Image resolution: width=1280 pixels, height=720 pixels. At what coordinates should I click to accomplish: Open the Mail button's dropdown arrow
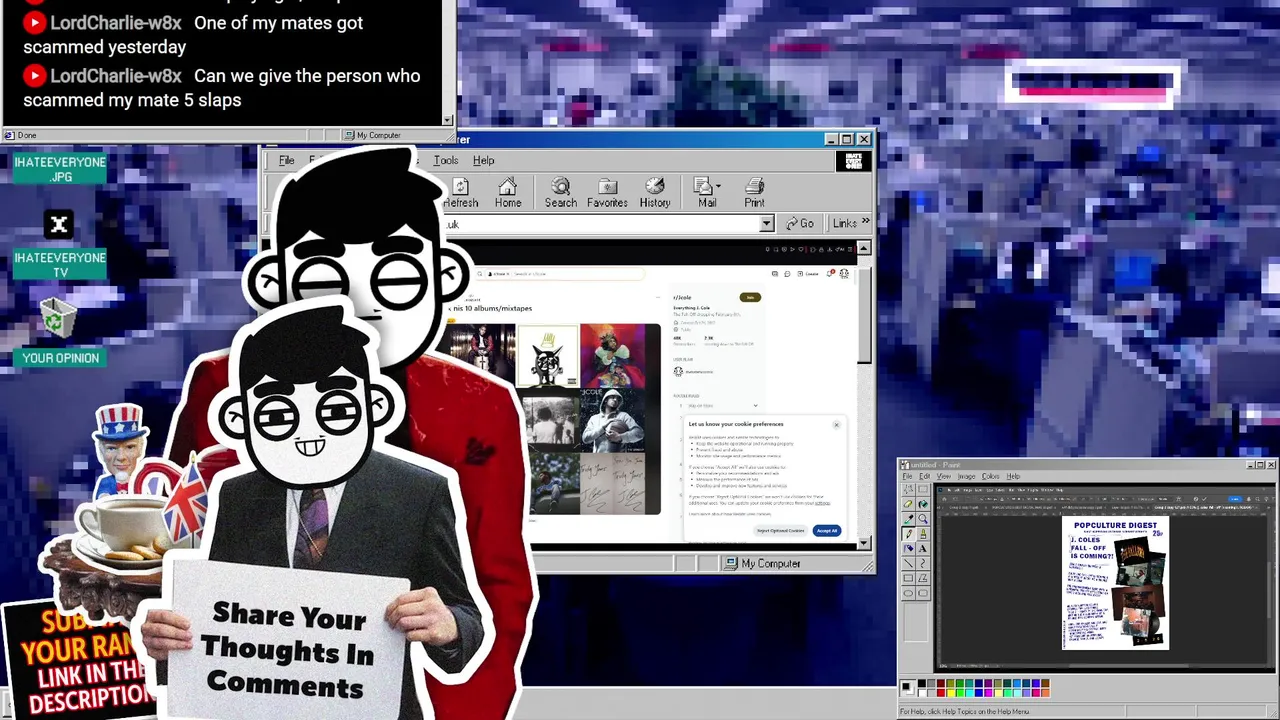click(x=718, y=187)
